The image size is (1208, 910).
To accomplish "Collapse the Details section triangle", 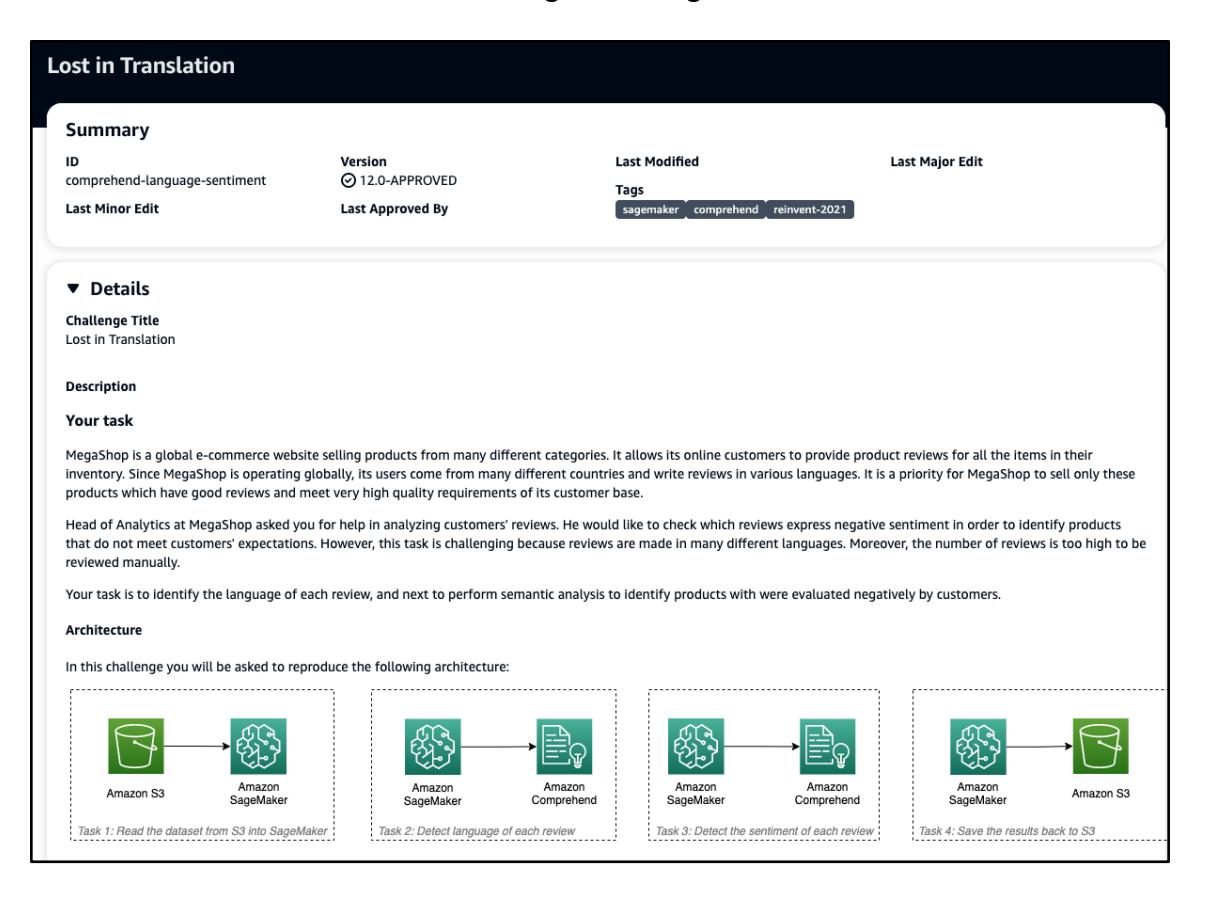I will tap(72, 289).
